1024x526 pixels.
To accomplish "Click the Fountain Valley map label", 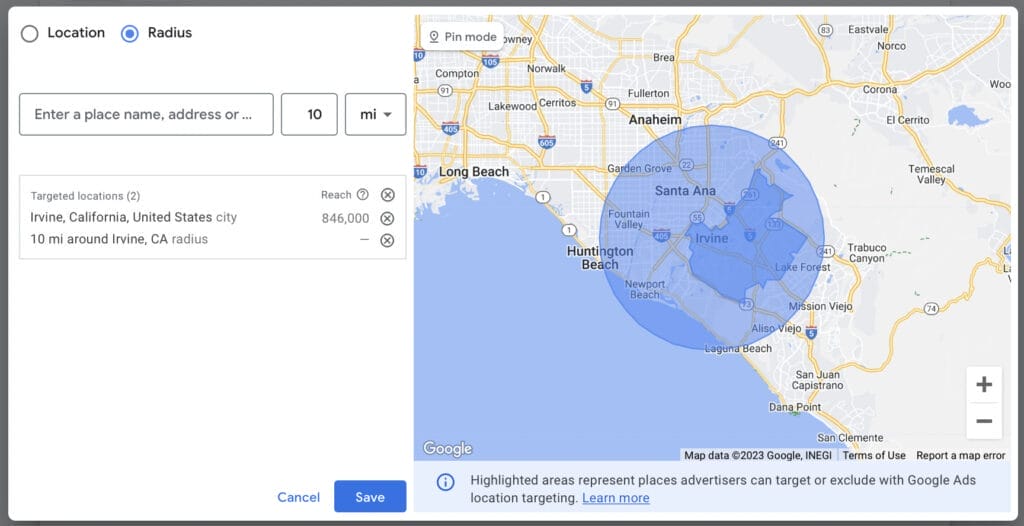I will click(x=628, y=219).
